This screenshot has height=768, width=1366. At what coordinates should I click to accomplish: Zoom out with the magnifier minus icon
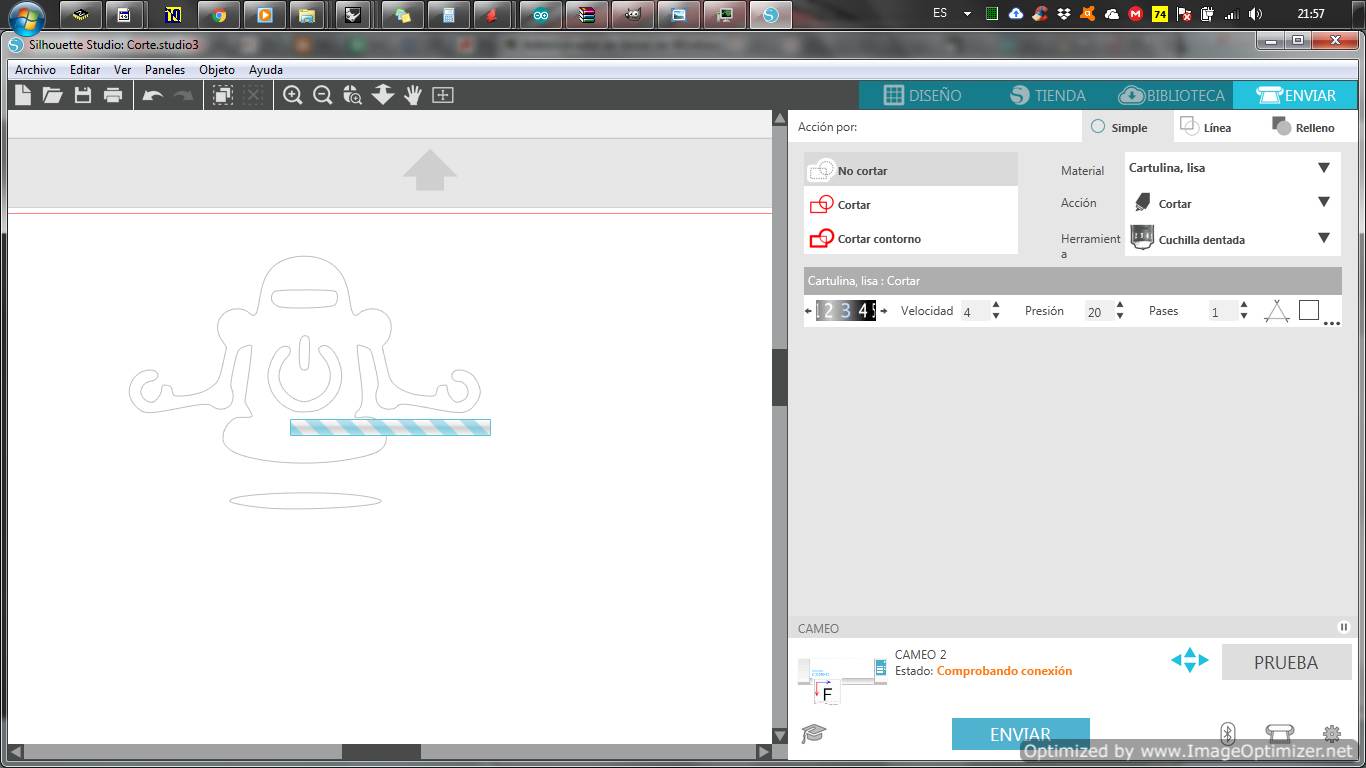(x=322, y=95)
